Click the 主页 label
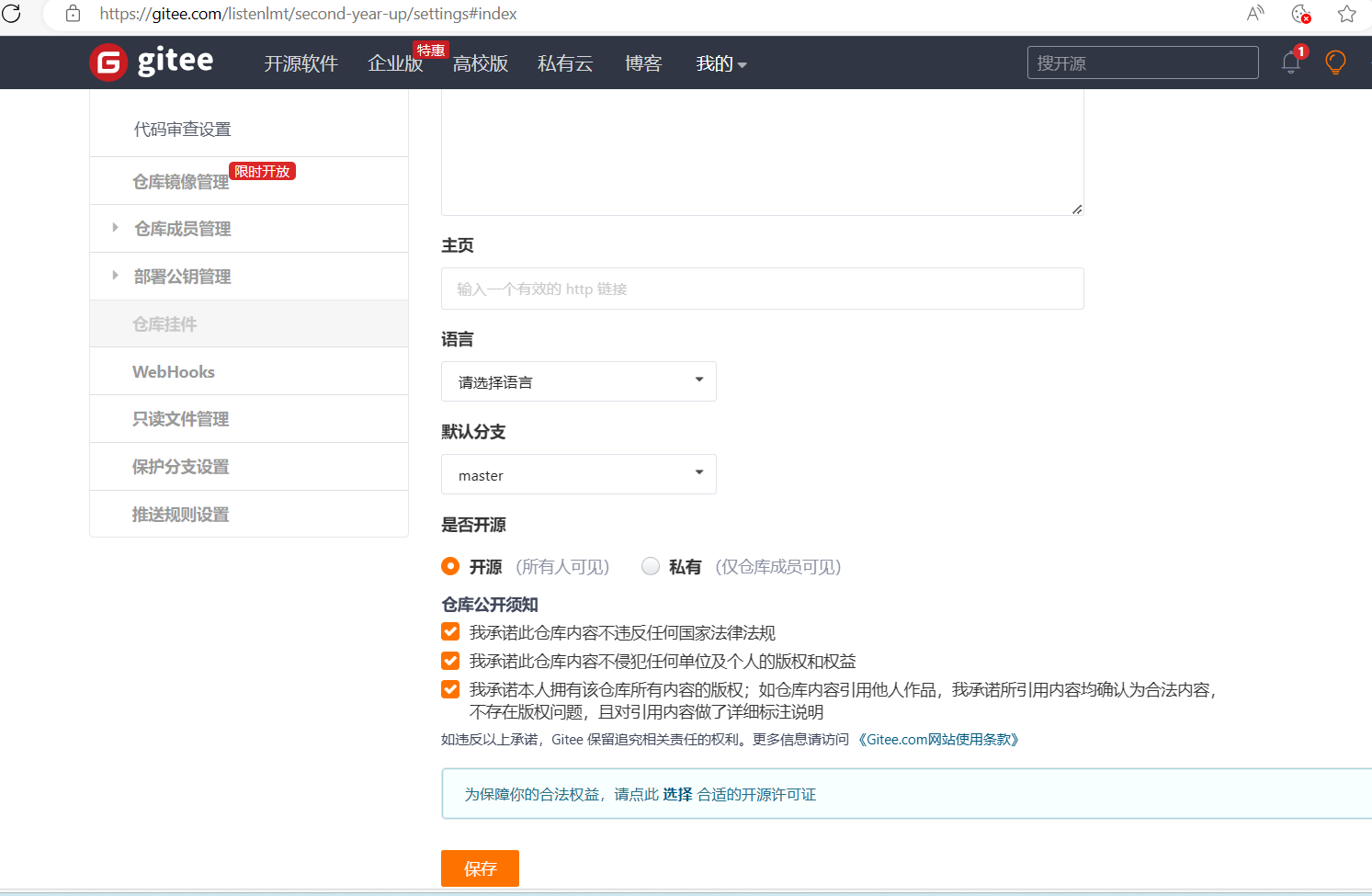 pyautogui.click(x=458, y=245)
